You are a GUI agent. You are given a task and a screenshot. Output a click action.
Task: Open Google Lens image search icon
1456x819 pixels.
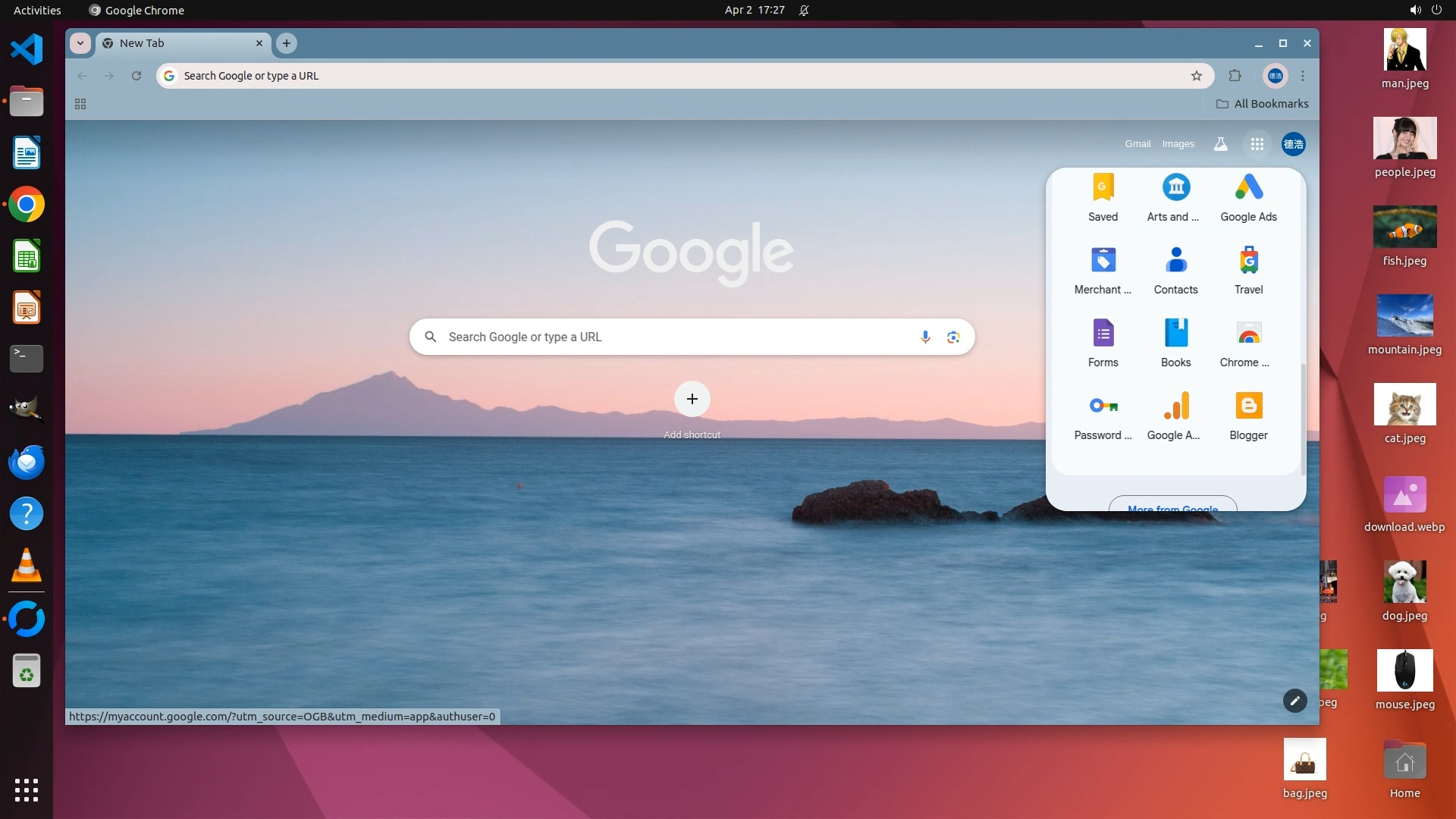pyautogui.click(x=953, y=337)
